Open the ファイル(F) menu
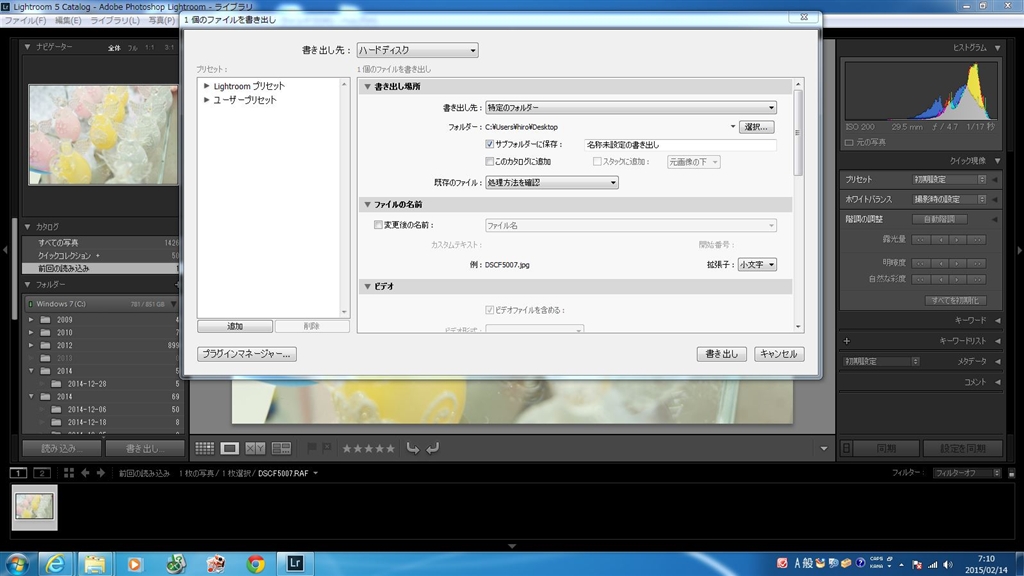This screenshot has height=576, width=1024. point(25,20)
